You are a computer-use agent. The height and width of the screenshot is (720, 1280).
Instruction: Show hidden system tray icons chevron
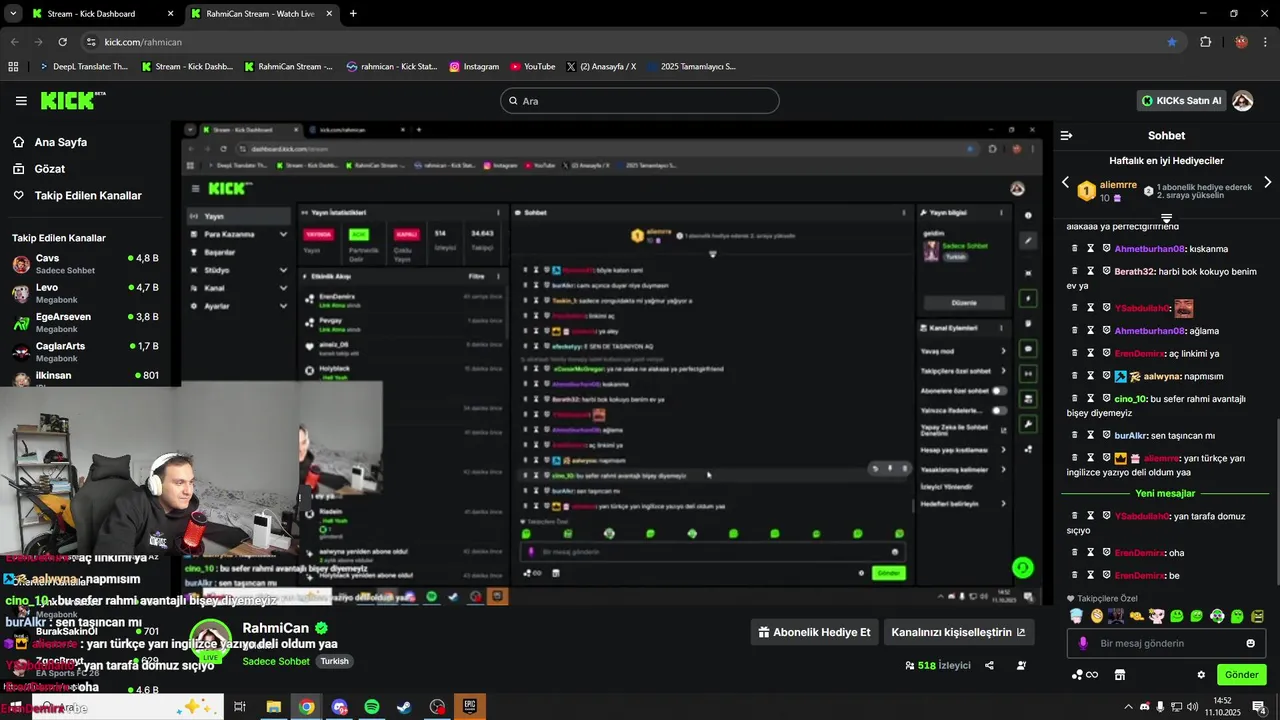tap(1129, 707)
